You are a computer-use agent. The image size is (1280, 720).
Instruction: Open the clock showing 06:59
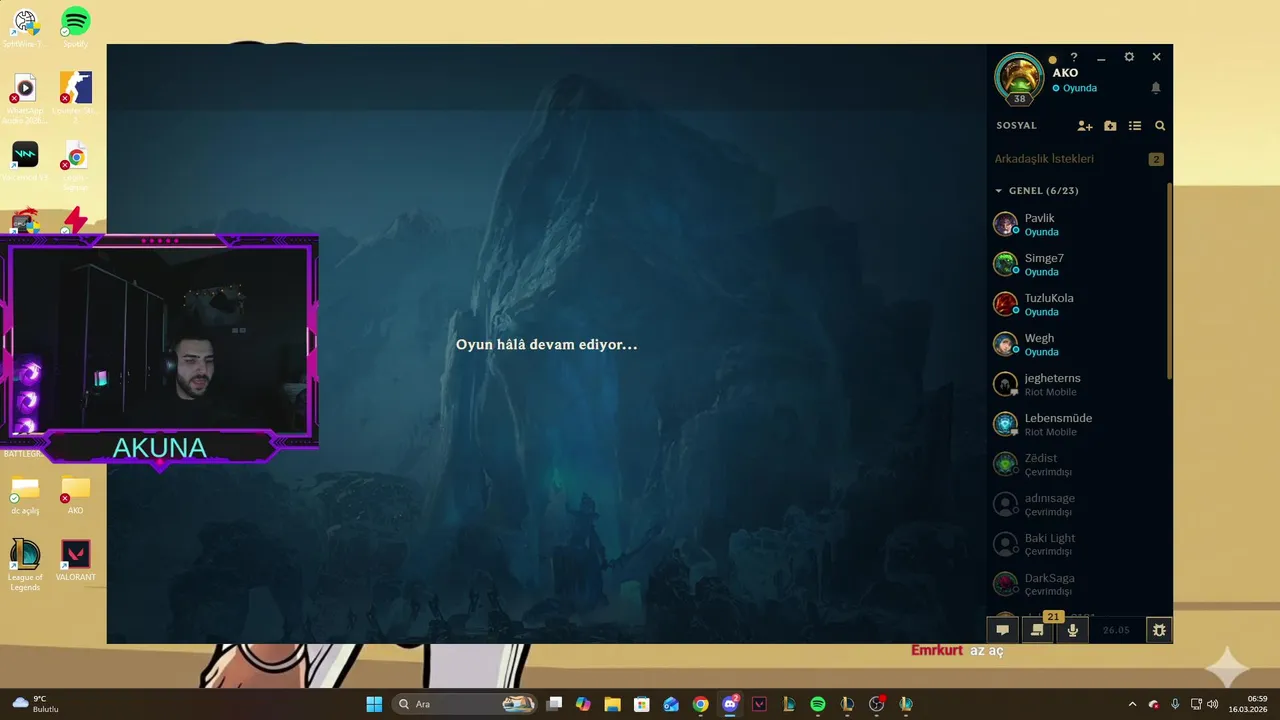(1248, 704)
